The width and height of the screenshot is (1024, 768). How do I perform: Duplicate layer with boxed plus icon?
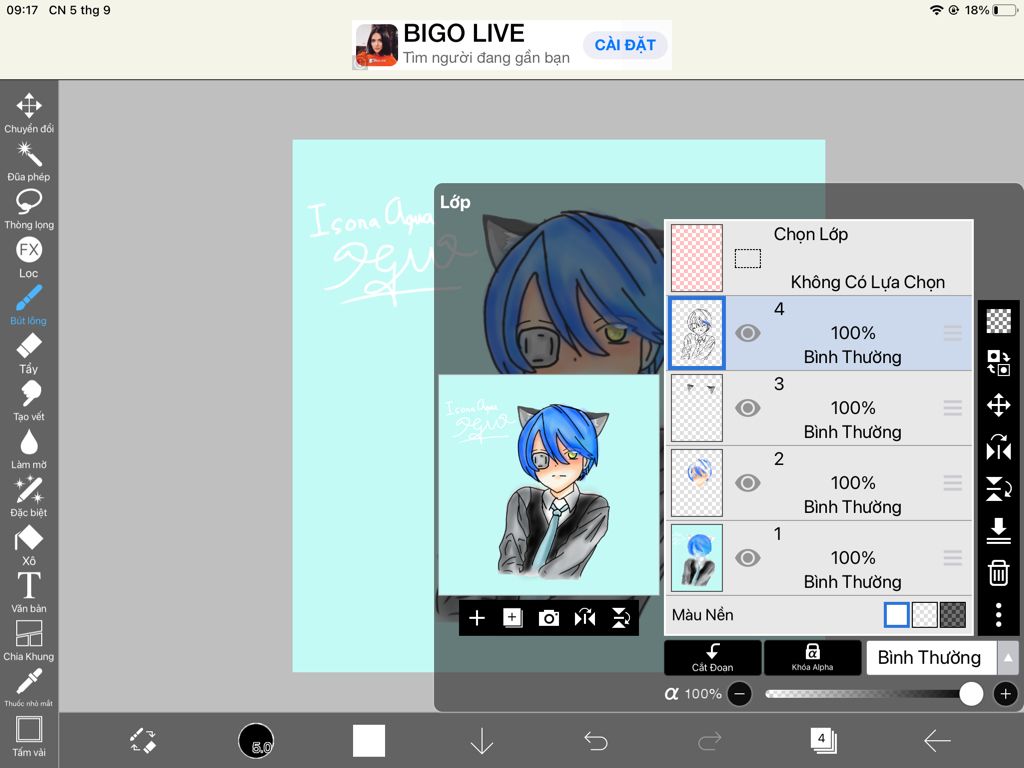click(x=513, y=618)
